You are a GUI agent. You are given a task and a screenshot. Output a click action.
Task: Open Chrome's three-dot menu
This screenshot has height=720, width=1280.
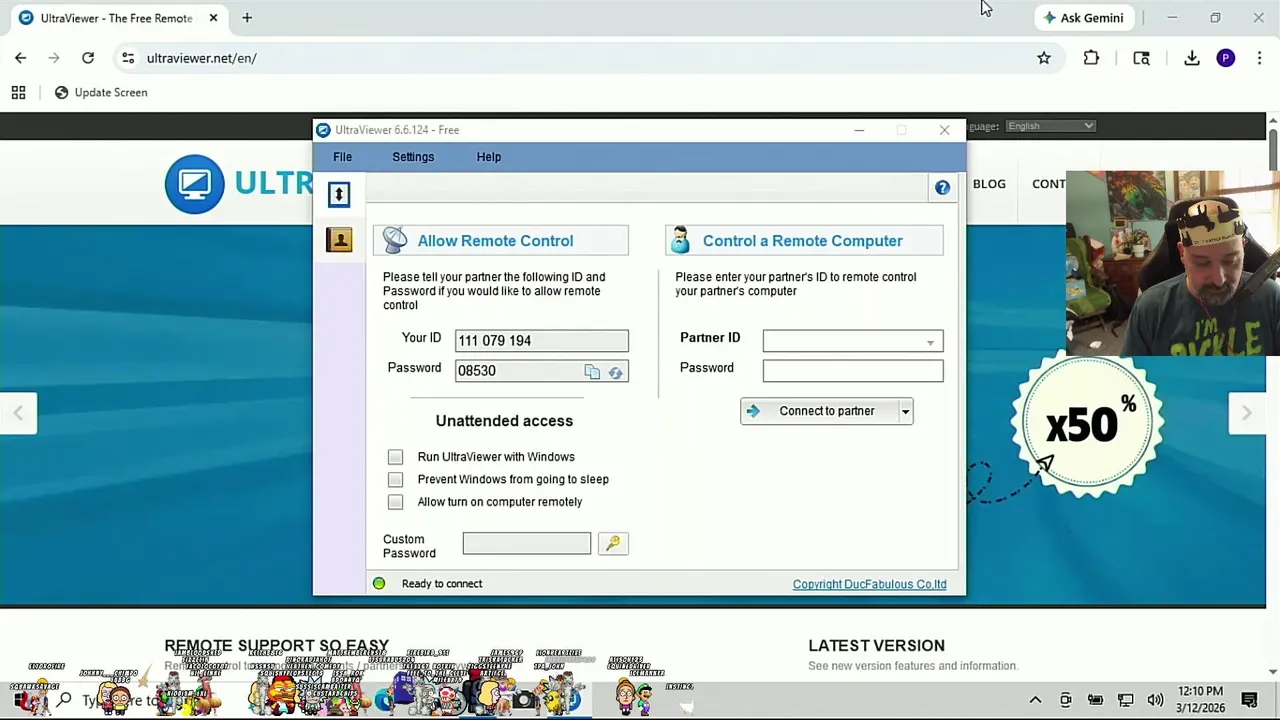1259,58
